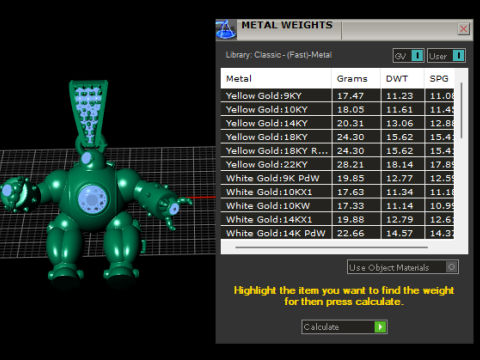Click the 17.47 grams value

(350, 96)
